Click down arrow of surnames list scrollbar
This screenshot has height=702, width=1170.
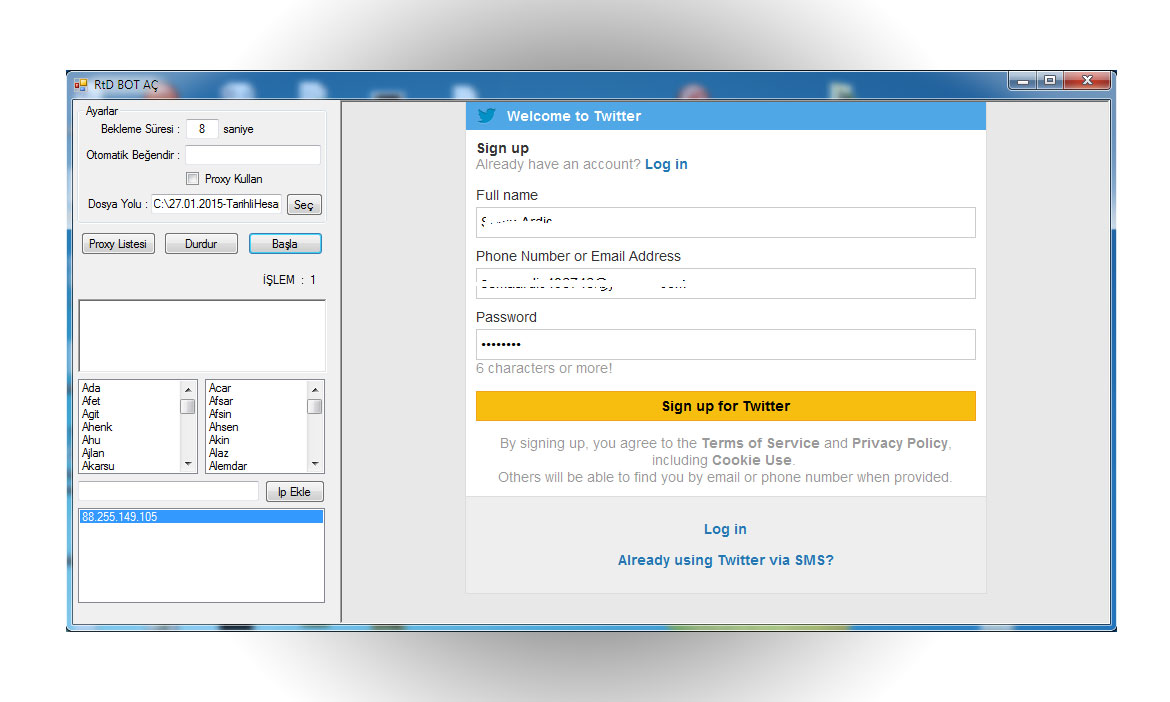(315, 464)
